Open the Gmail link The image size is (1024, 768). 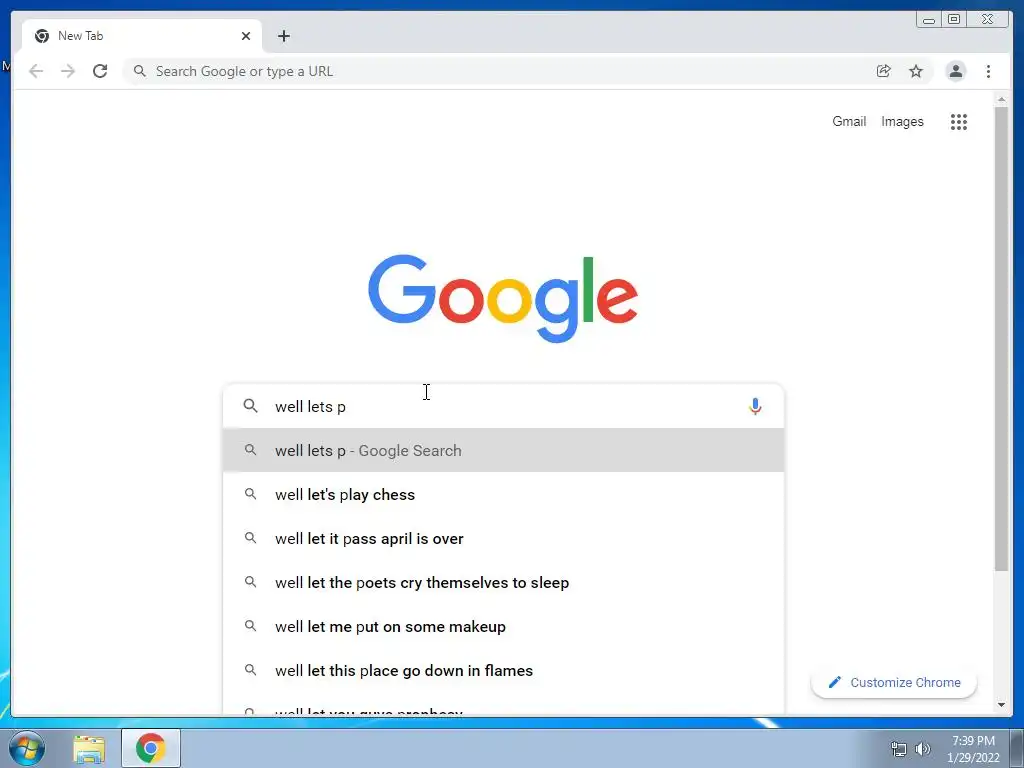[x=849, y=121]
